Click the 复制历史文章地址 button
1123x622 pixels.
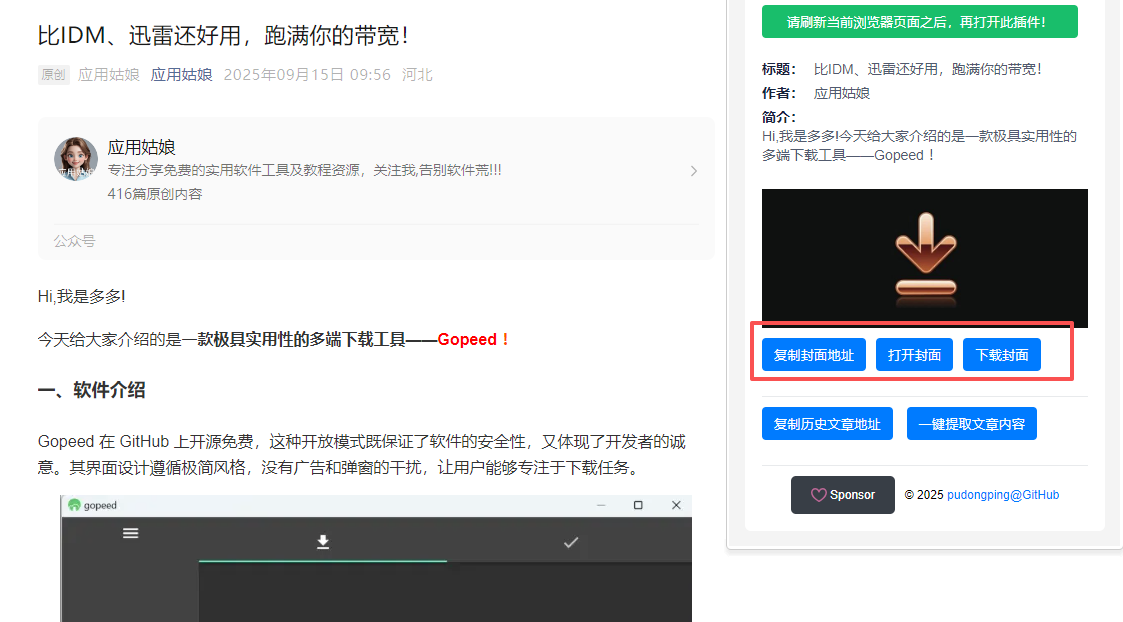click(x=826, y=424)
